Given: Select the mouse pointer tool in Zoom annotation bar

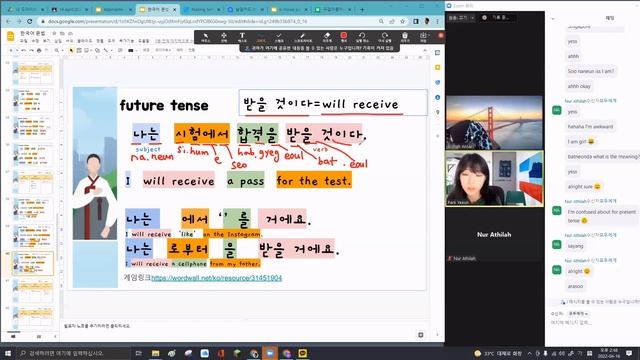Looking at the screenshot, I should coord(206,37).
